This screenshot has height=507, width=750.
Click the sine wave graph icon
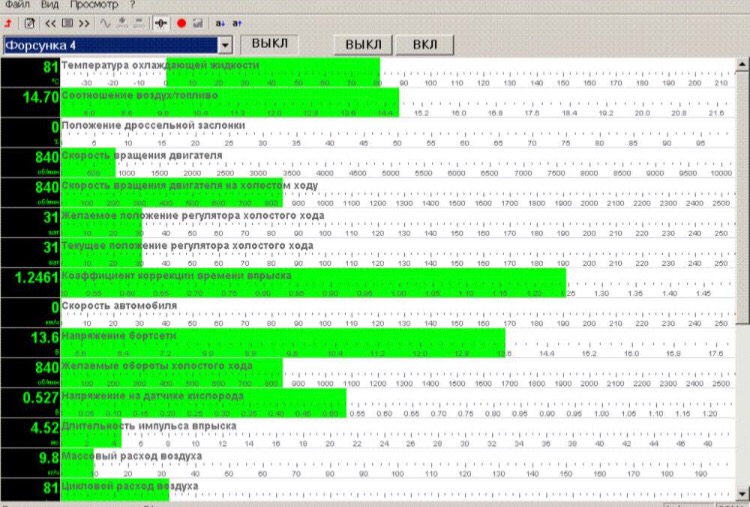pos(107,22)
